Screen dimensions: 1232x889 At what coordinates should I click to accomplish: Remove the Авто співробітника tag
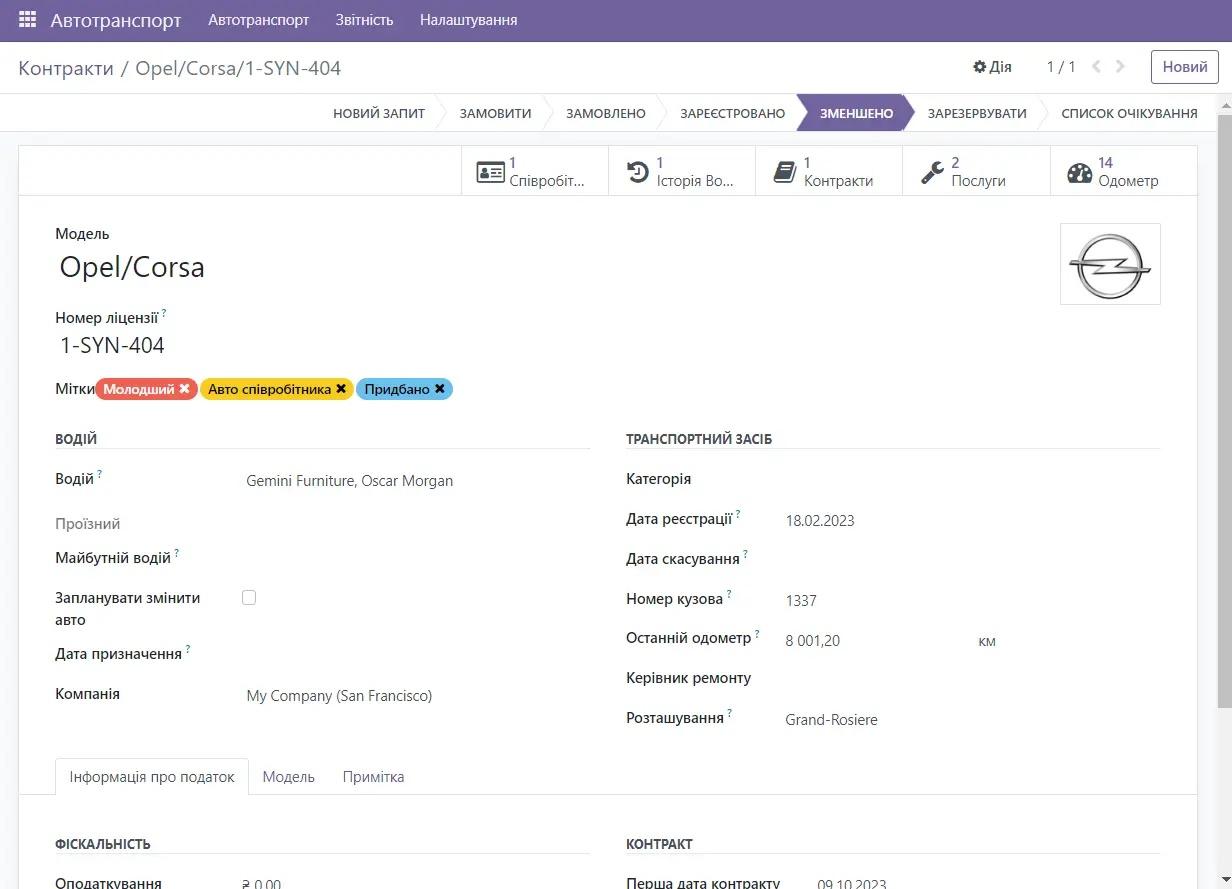(341, 389)
